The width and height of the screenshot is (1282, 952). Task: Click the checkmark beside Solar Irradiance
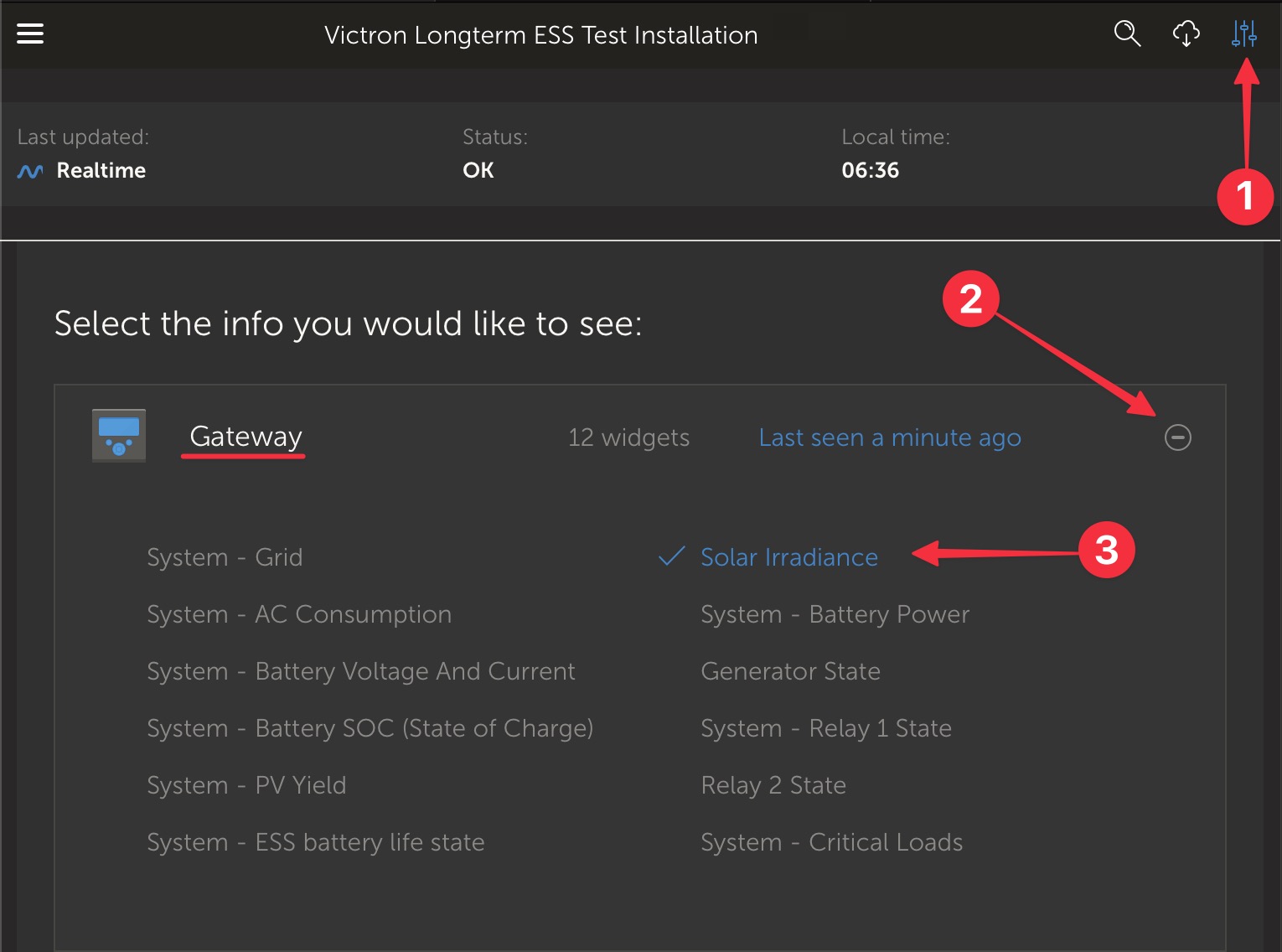(x=671, y=556)
